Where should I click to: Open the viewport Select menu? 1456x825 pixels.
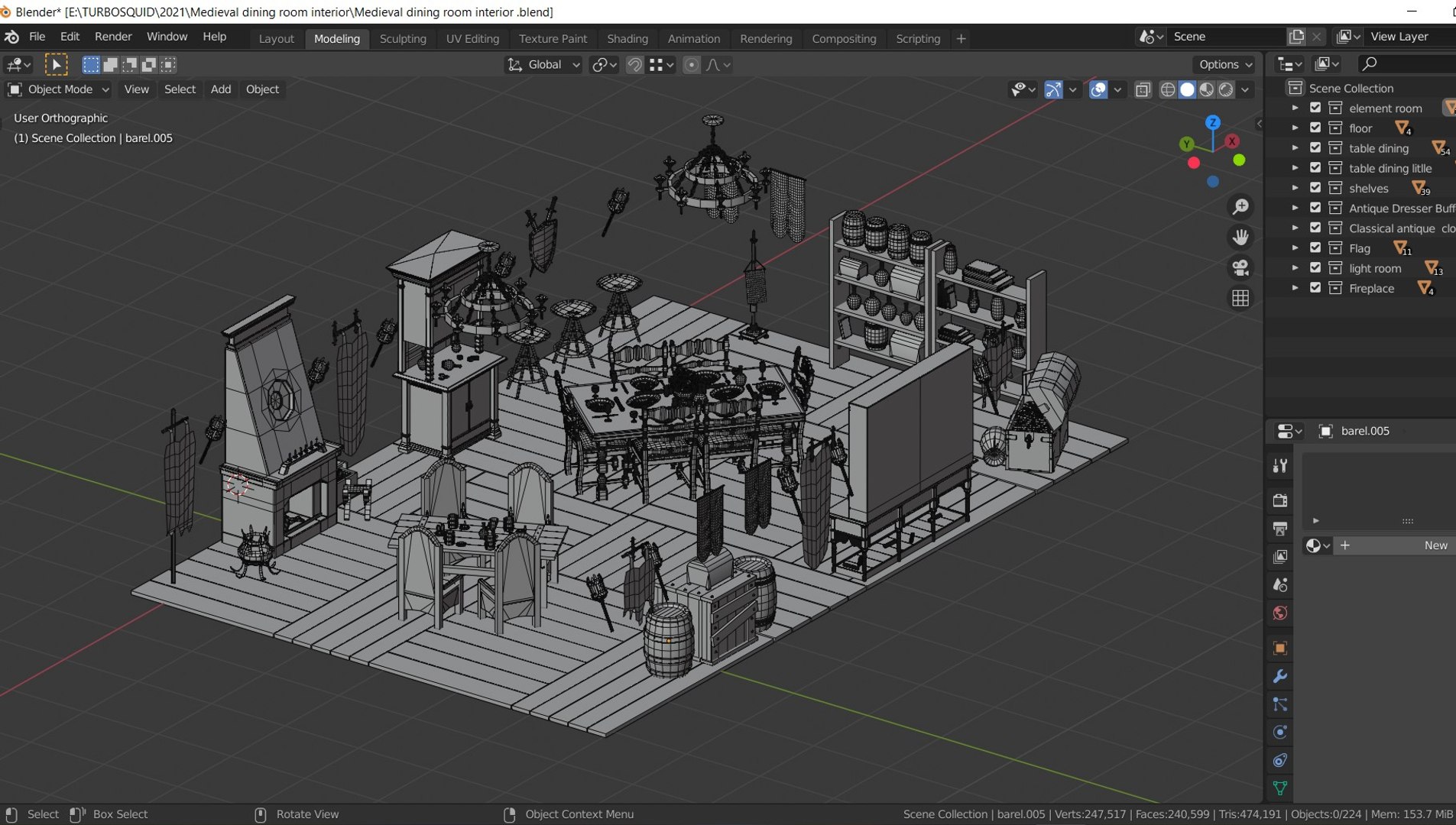click(180, 89)
